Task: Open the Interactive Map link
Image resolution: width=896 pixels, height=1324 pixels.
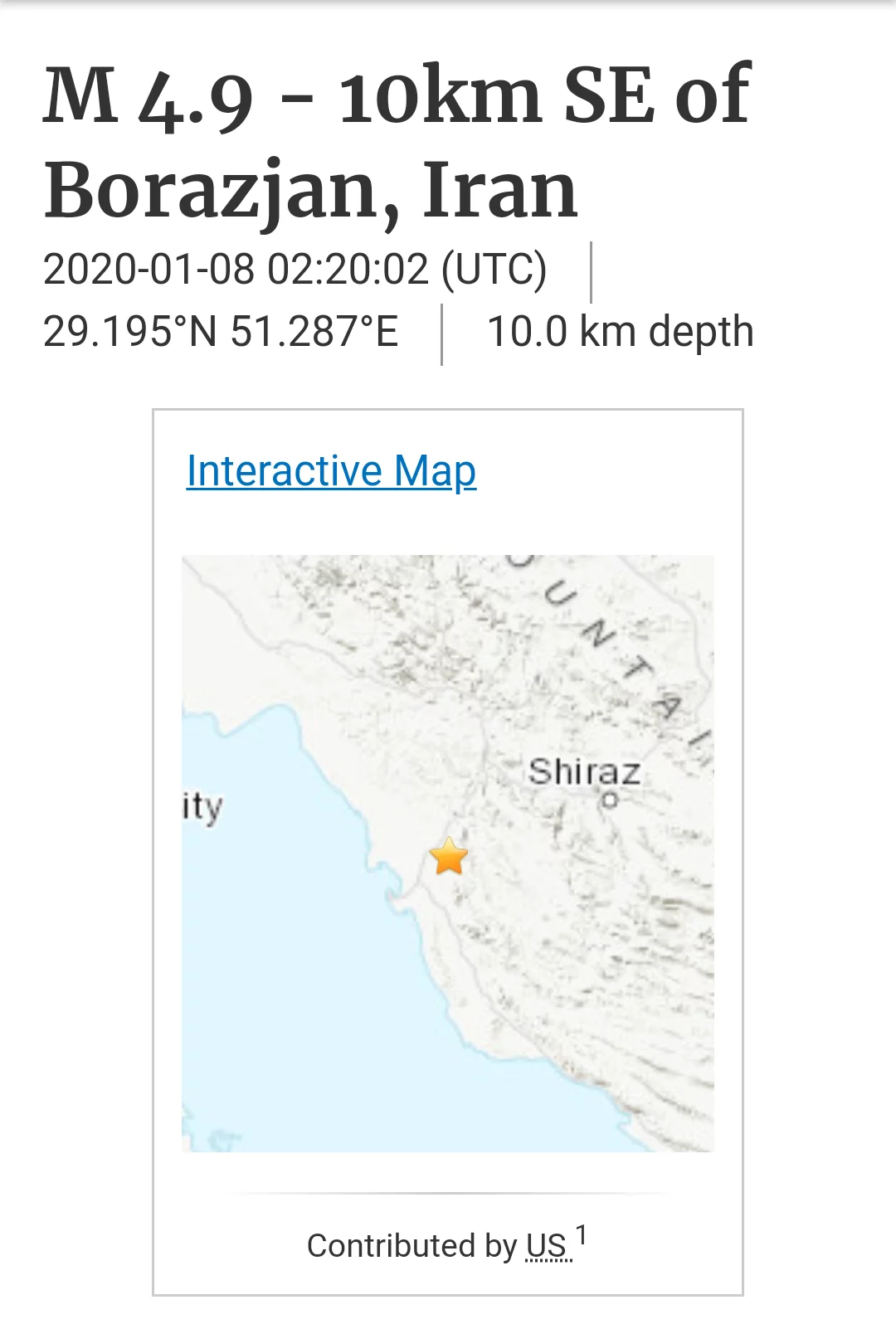Action: pos(331,471)
